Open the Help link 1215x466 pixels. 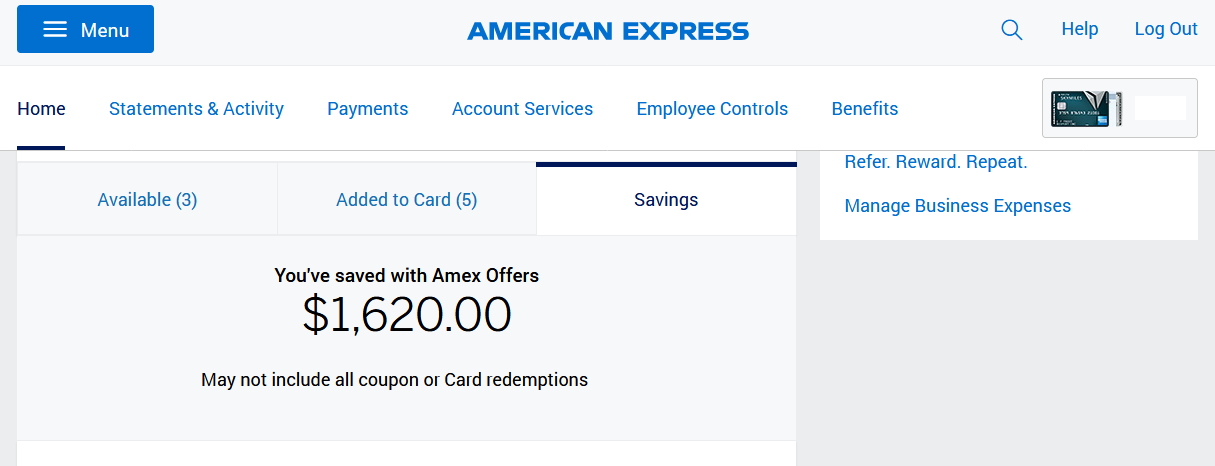point(1079,29)
